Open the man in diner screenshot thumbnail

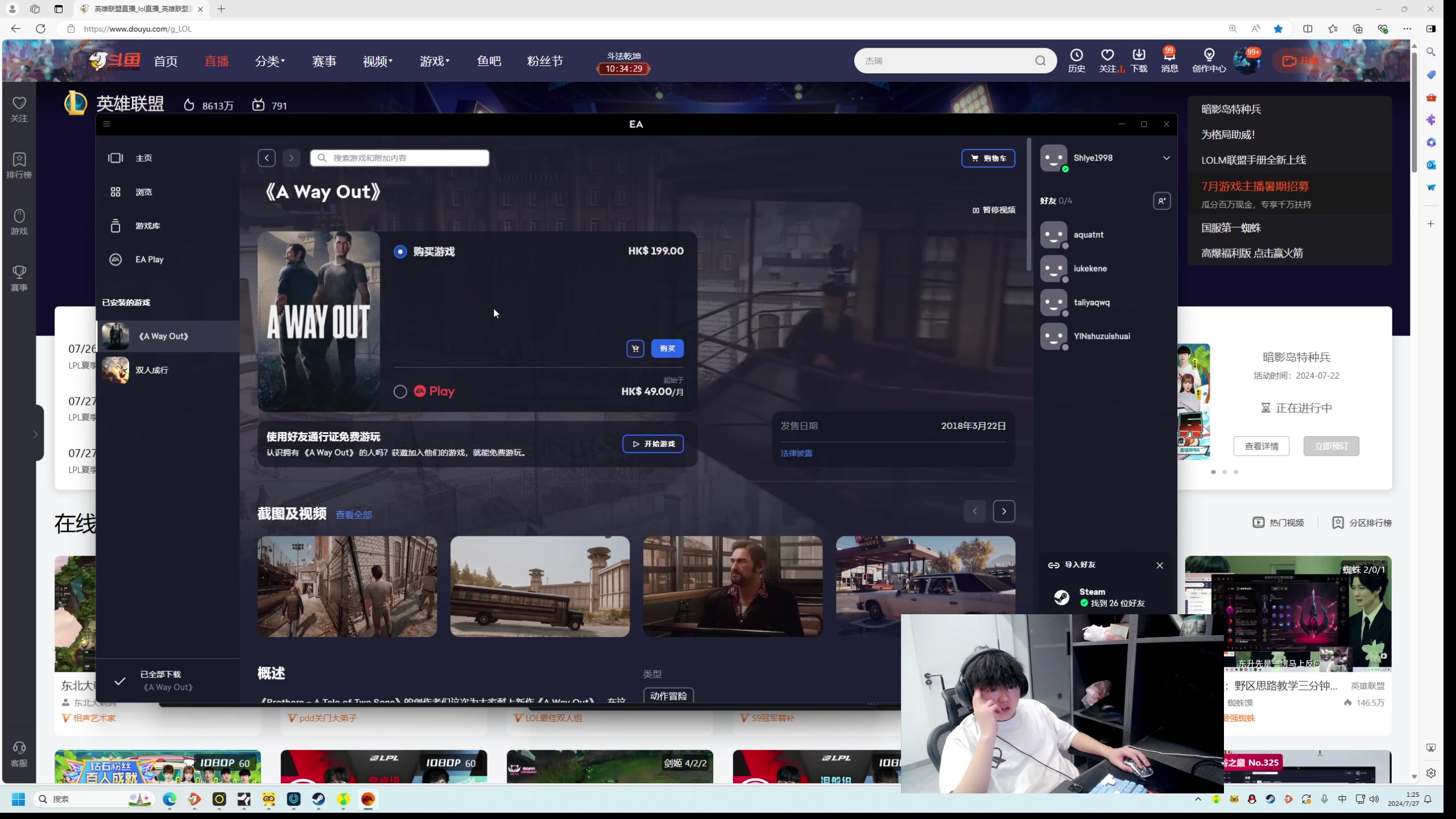click(x=733, y=586)
